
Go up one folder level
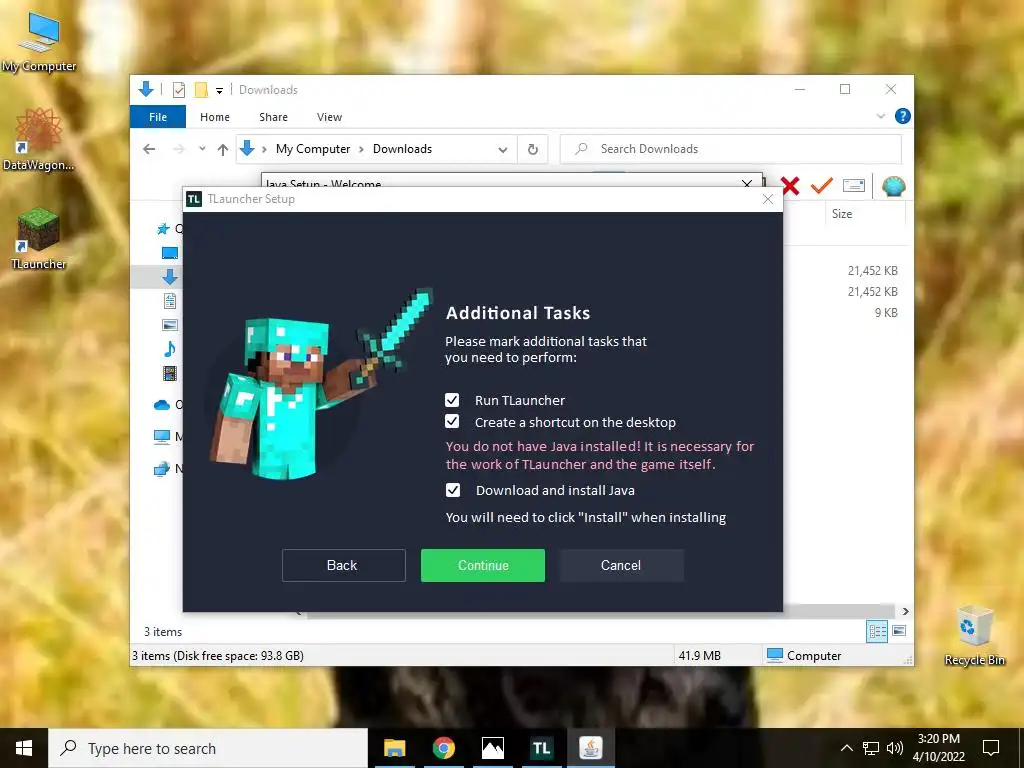coord(223,150)
